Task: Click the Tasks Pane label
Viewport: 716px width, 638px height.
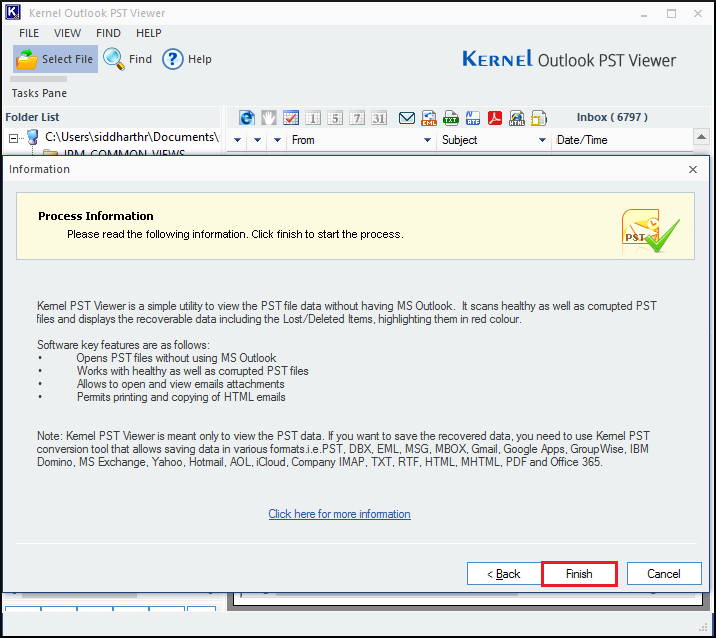Action: pyautogui.click(x=39, y=93)
